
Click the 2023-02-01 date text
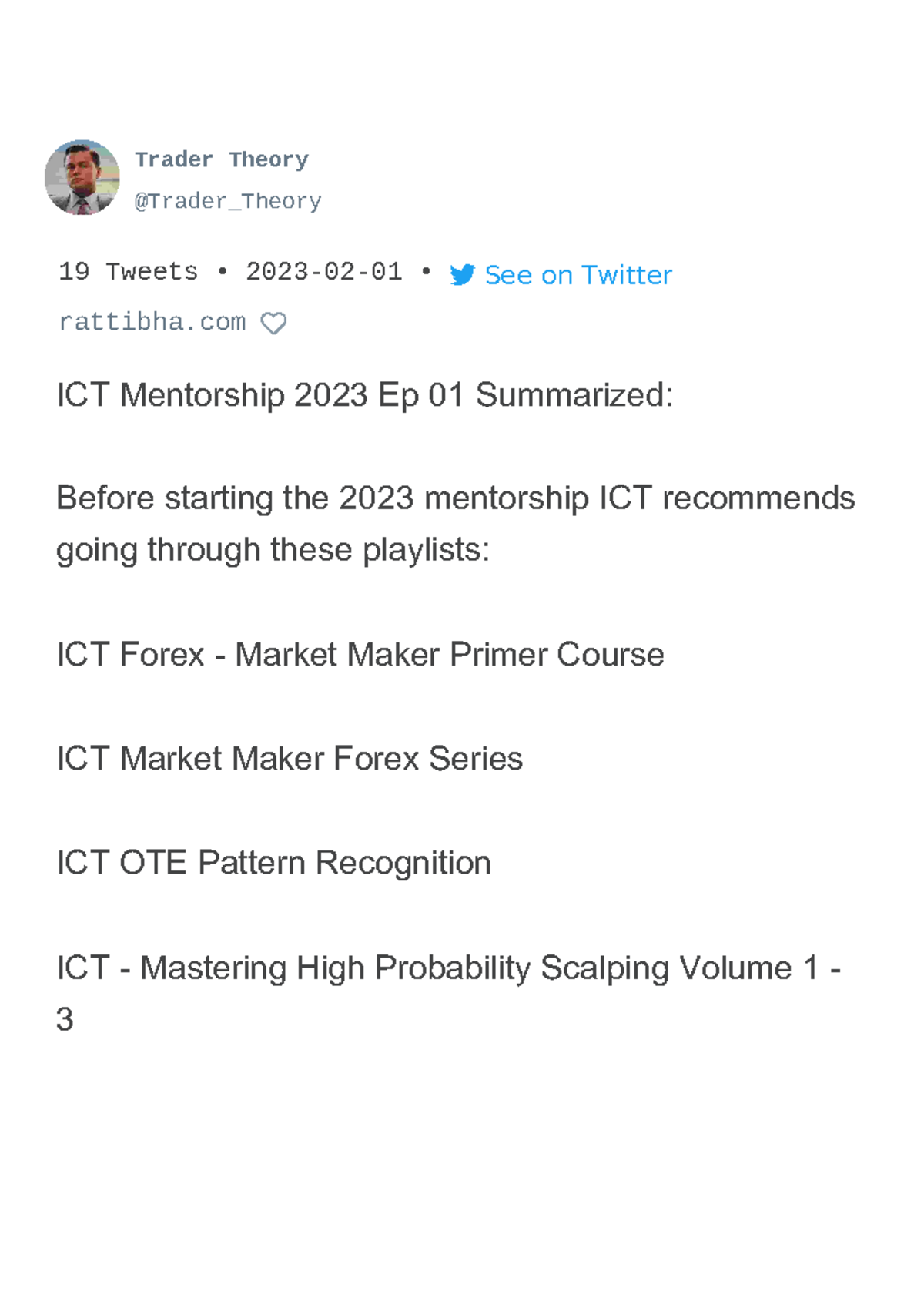323,271
